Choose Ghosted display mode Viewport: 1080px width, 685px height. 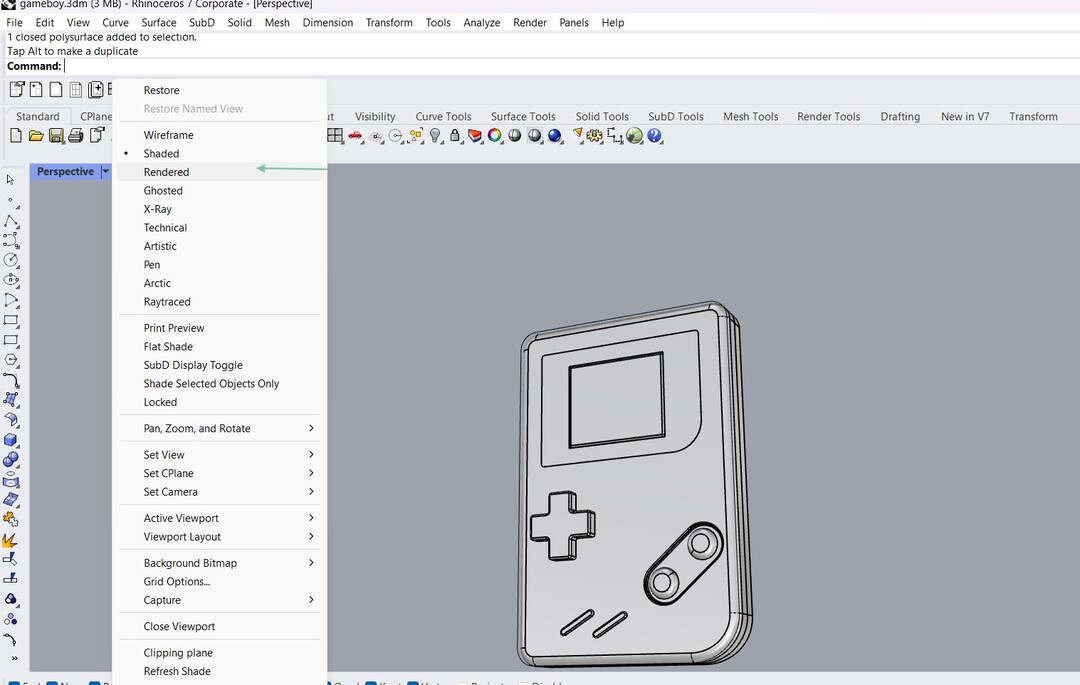(x=163, y=191)
